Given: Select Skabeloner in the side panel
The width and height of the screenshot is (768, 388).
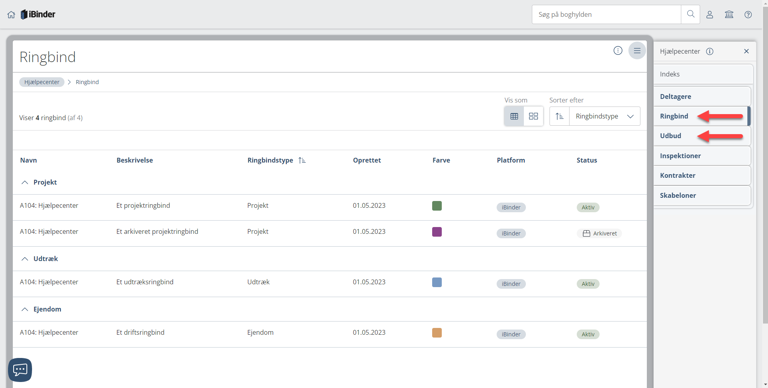Looking at the screenshot, I should [703, 195].
